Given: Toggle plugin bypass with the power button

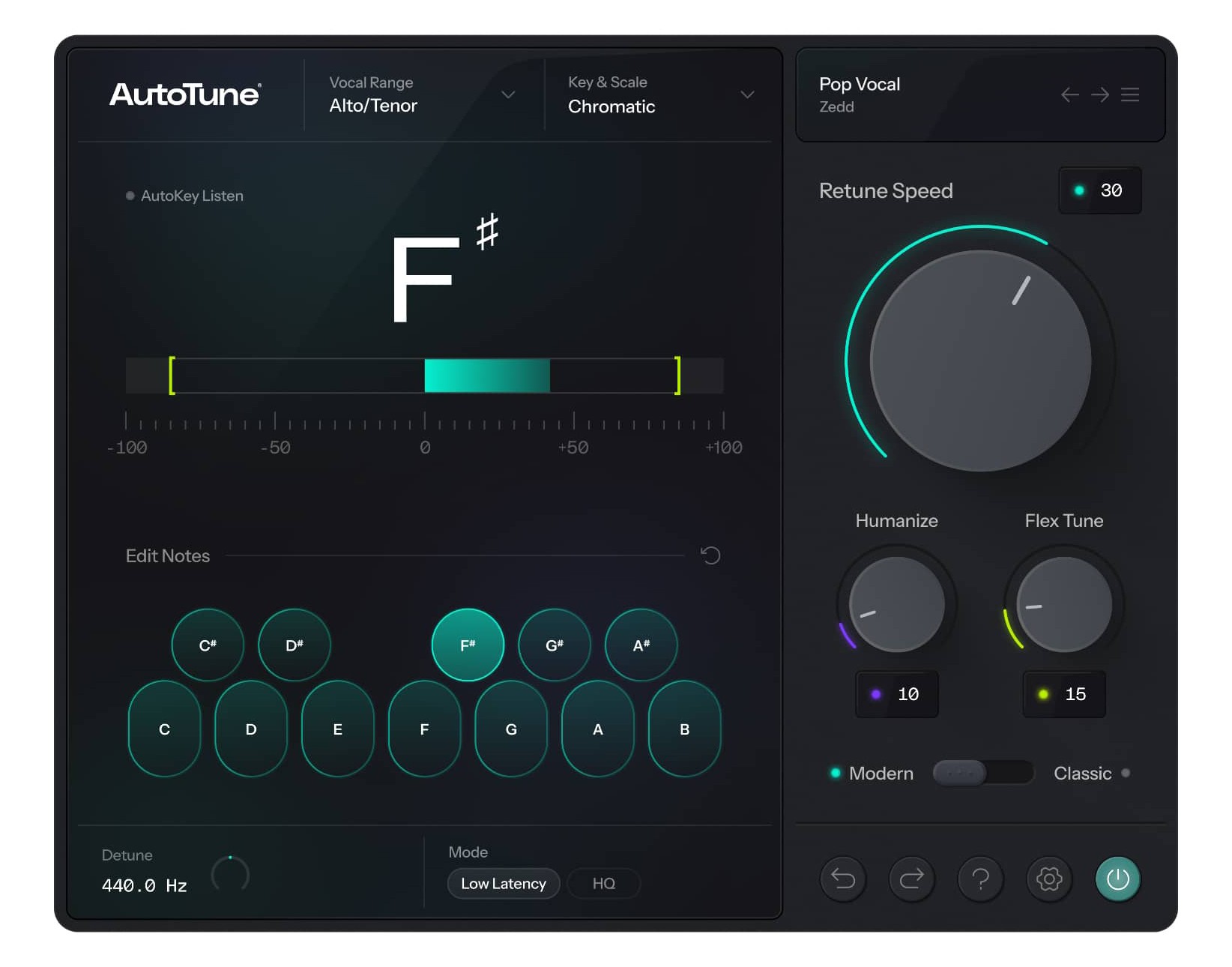Looking at the screenshot, I should 1117,879.
